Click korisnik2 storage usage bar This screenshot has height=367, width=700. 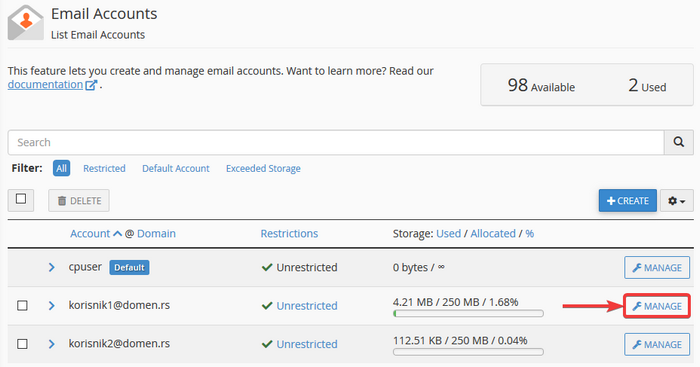pos(468,352)
